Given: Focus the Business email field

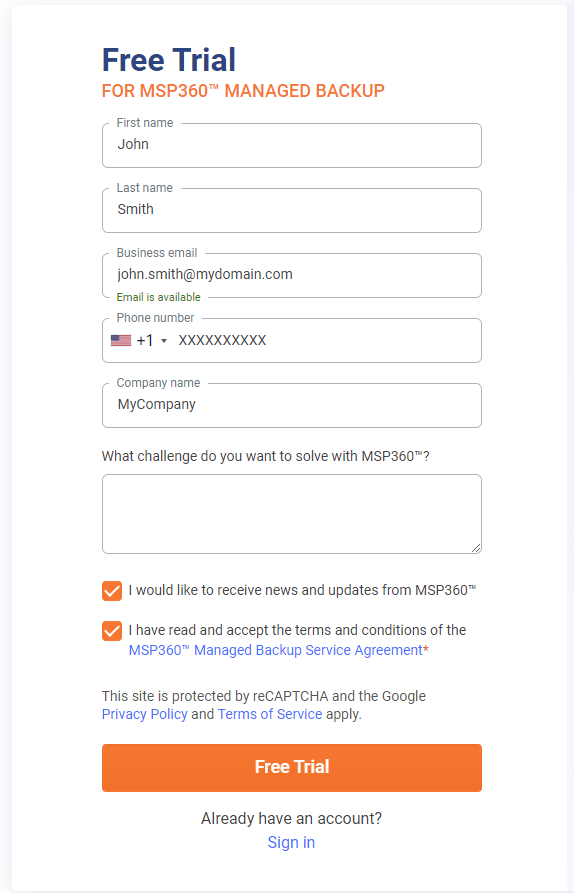Looking at the screenshot, I should tap(292, 275).
